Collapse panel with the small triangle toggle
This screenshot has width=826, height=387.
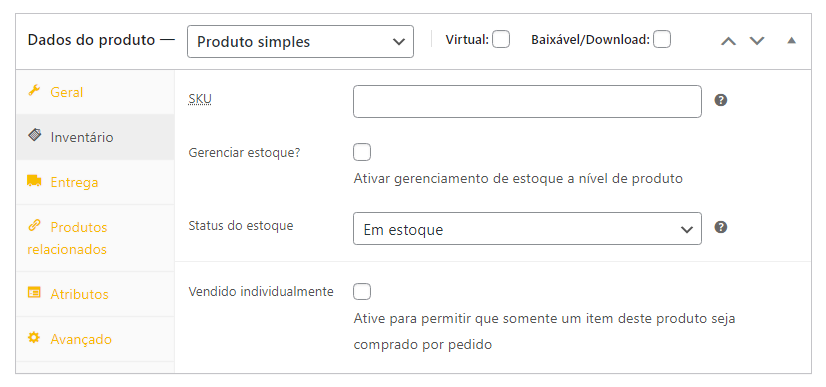pyautogui.click(x=791, y=40)
